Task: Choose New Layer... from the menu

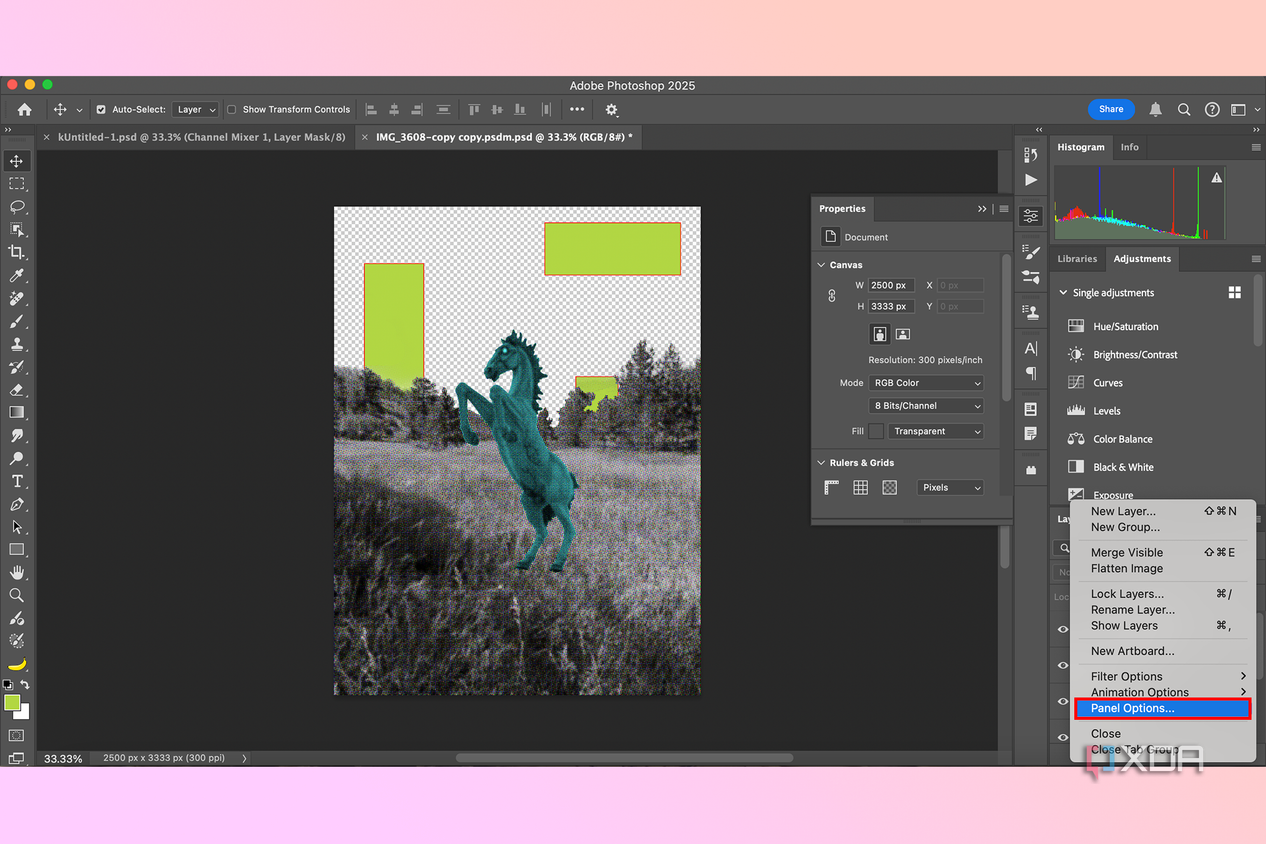Action: click(1162, 511)
